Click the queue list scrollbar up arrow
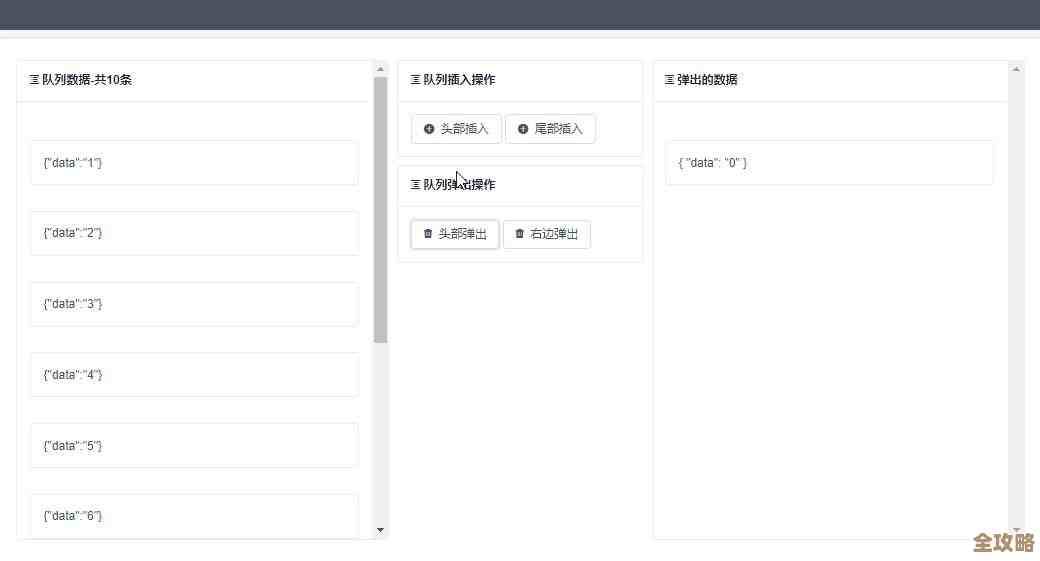The width and height of the screenshot is (1040, 561). (380, 69)
